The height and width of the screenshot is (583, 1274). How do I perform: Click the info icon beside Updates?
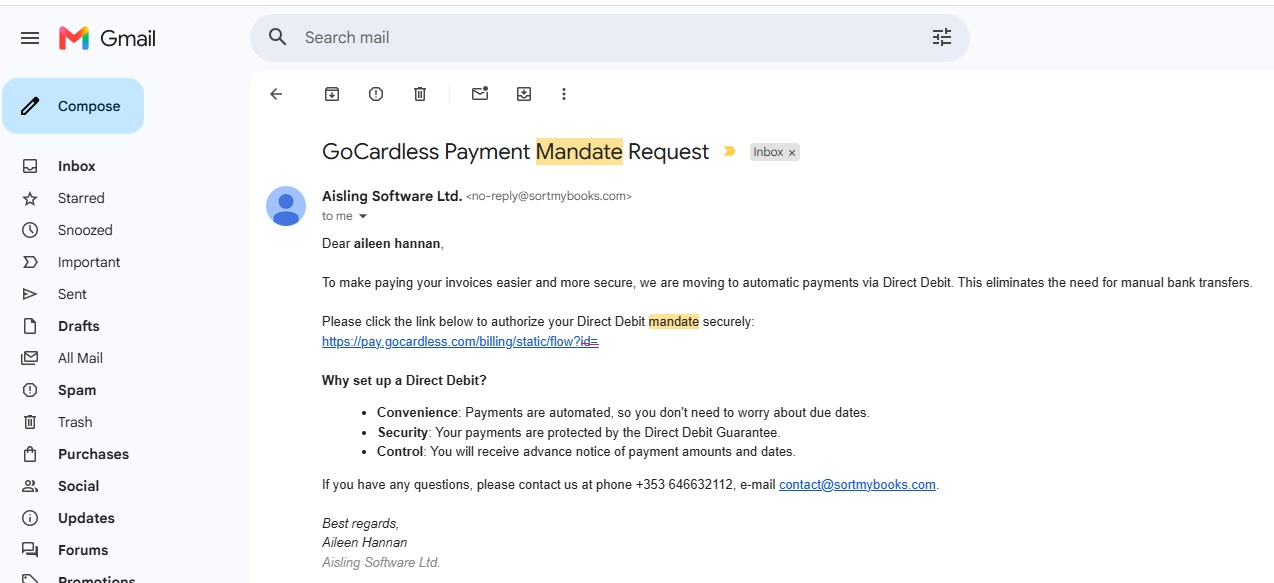[30, 518]
